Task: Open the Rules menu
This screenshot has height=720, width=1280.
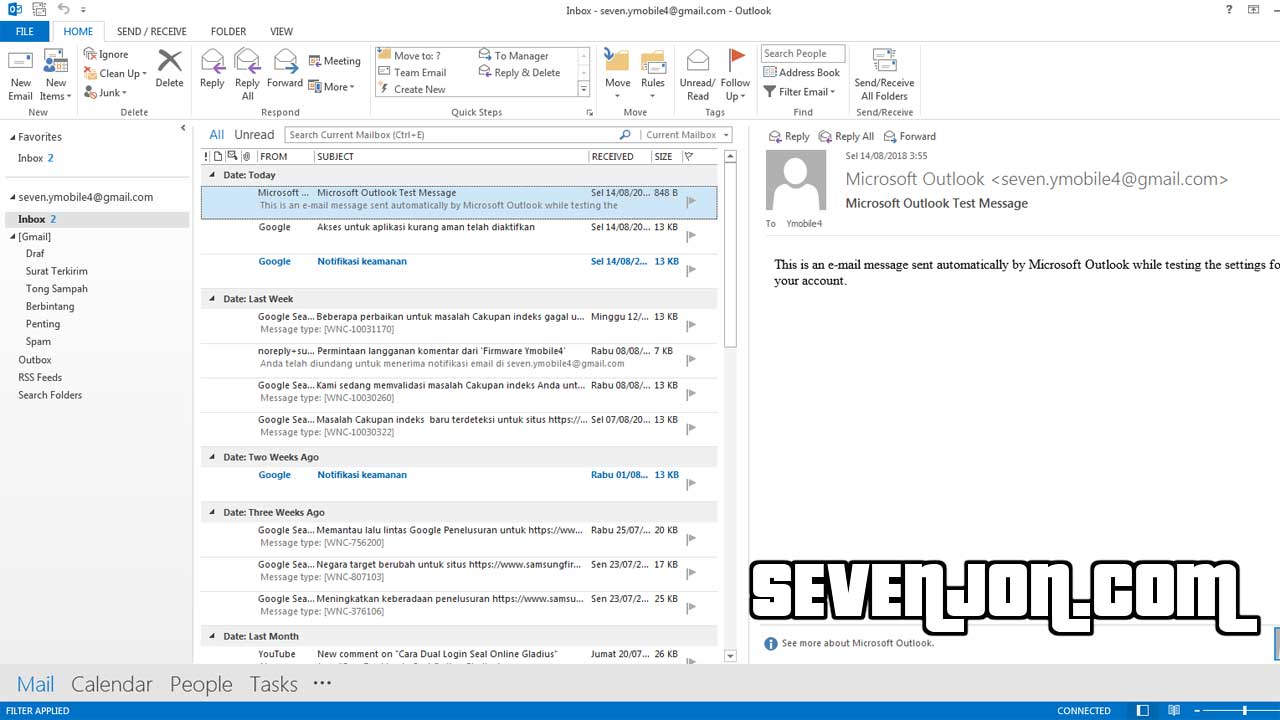Action: [653, 75]
